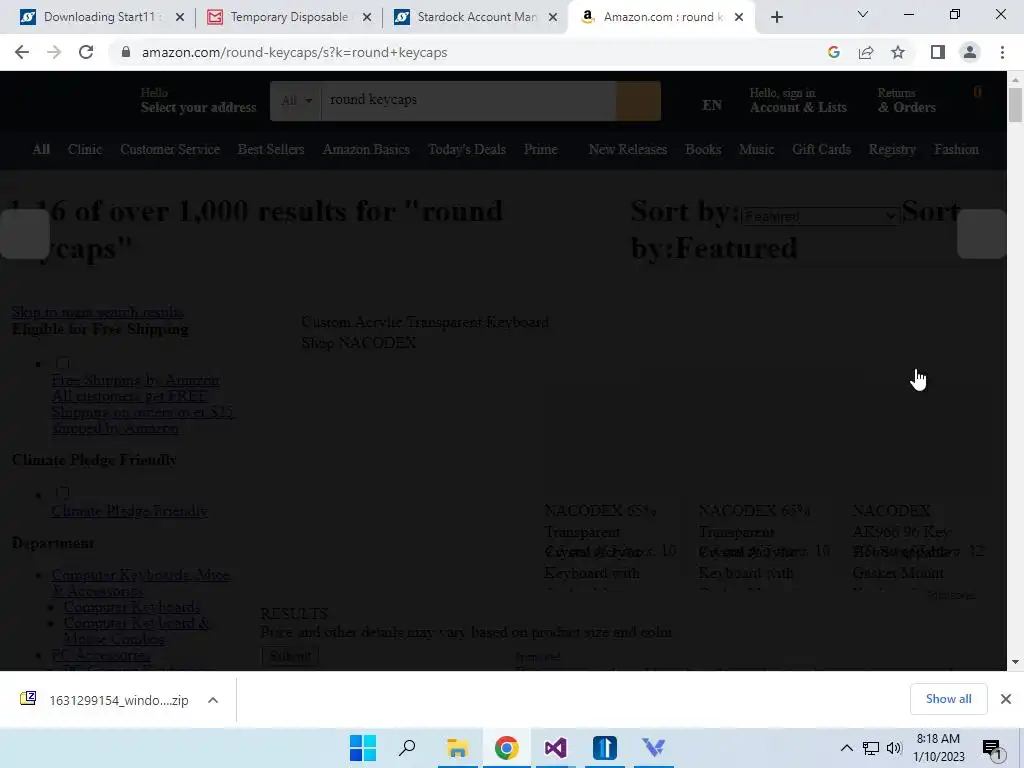Open Chrome profile avatar

tap(970, 52)
